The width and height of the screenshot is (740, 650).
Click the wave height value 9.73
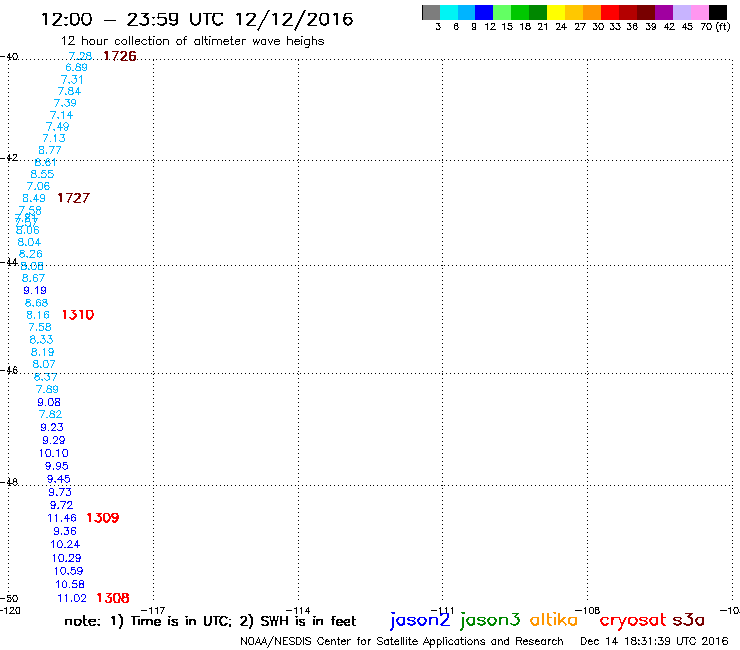coord(60,492)
